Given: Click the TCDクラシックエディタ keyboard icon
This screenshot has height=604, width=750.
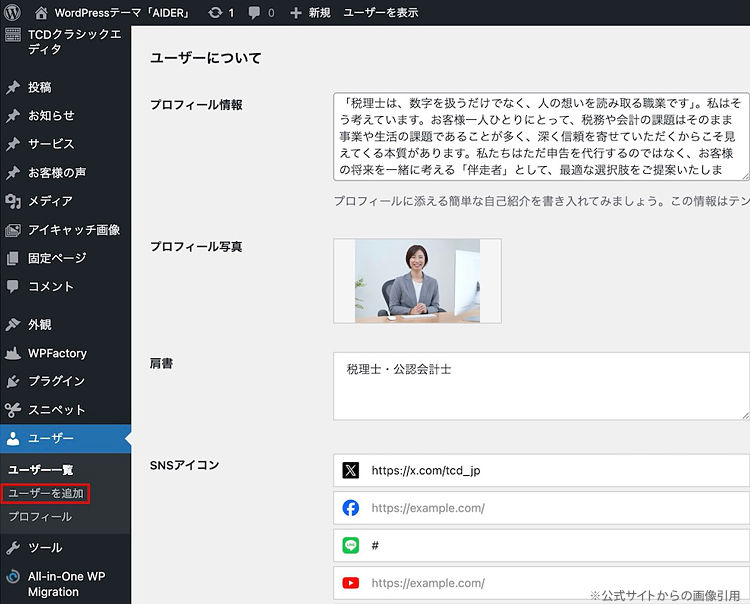Looking at the screenshot, I should [x=13, y=34].
